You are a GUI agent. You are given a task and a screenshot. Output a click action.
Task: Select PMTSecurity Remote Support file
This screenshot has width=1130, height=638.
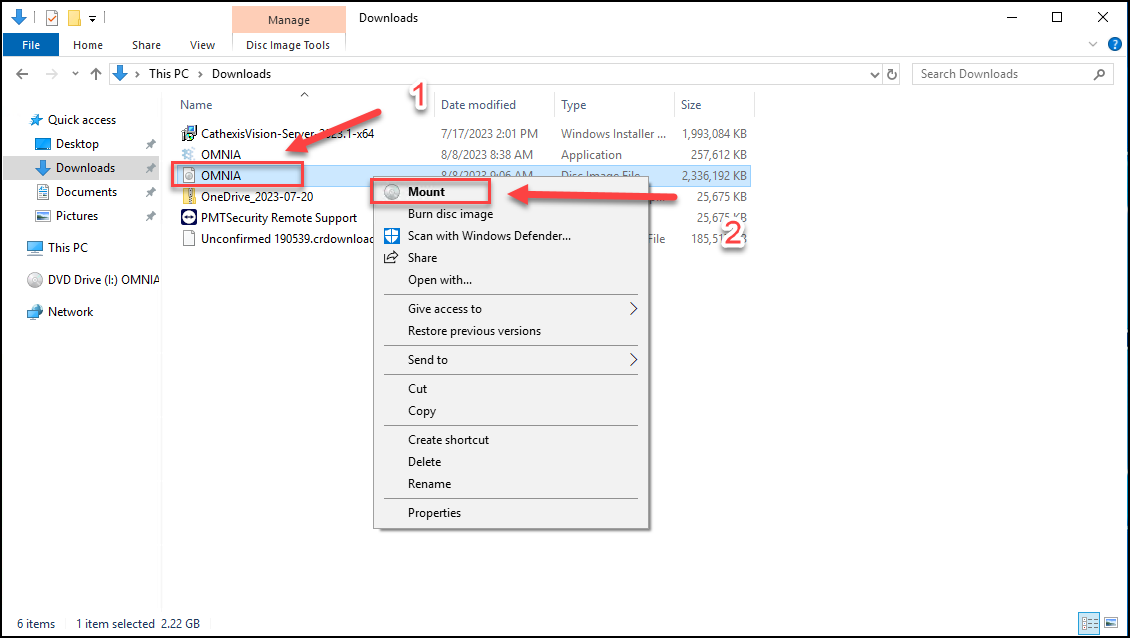click(279, 218)
